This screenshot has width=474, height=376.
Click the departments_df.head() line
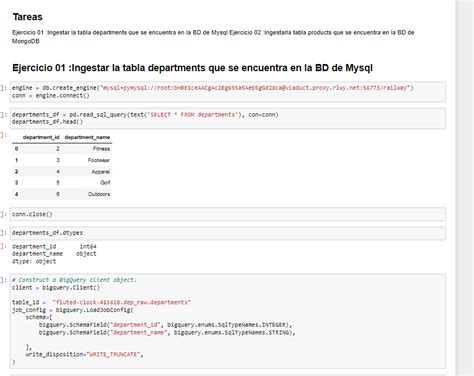(47, 122)
